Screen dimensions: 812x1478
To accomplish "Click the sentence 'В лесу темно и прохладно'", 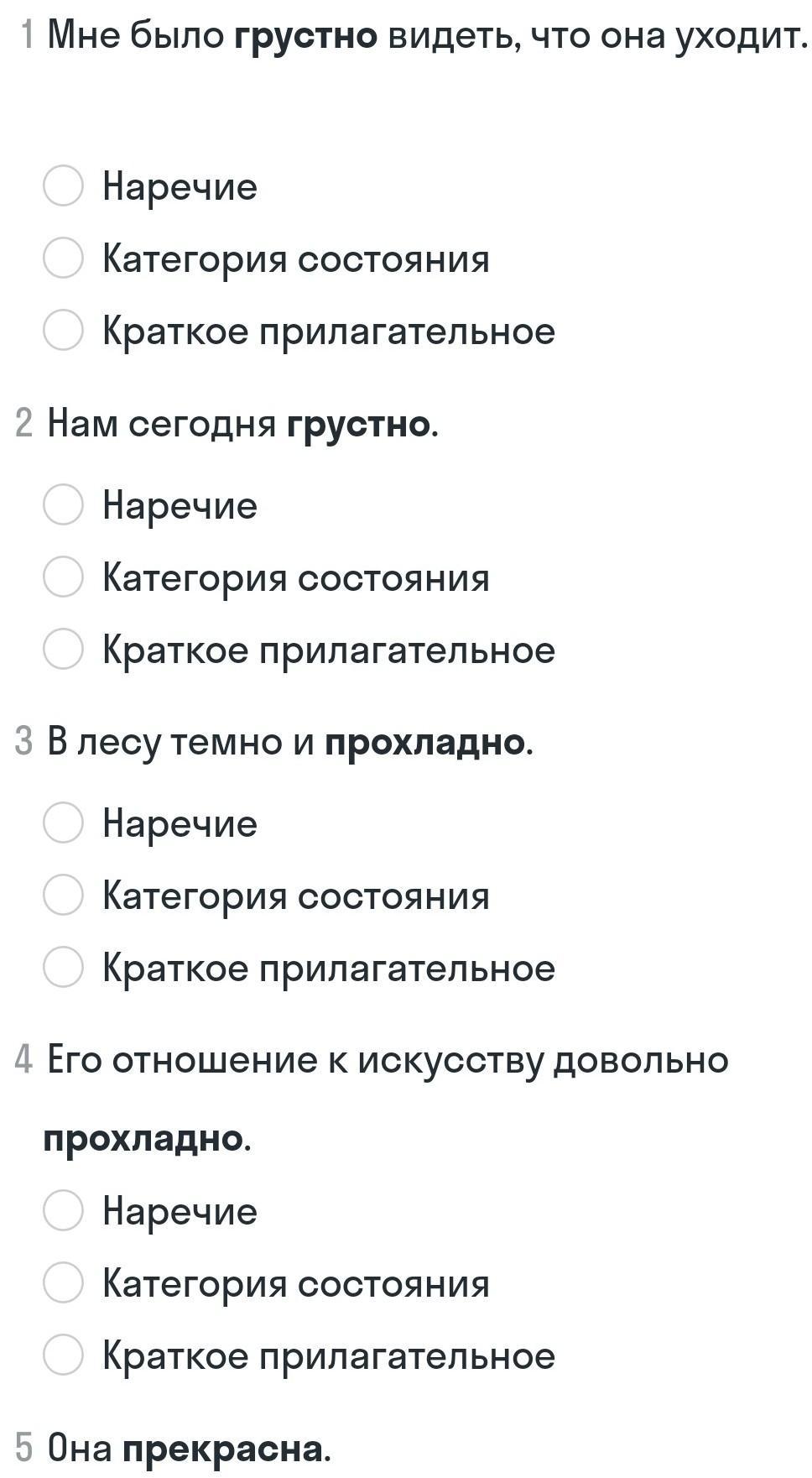I will [290, 742].
